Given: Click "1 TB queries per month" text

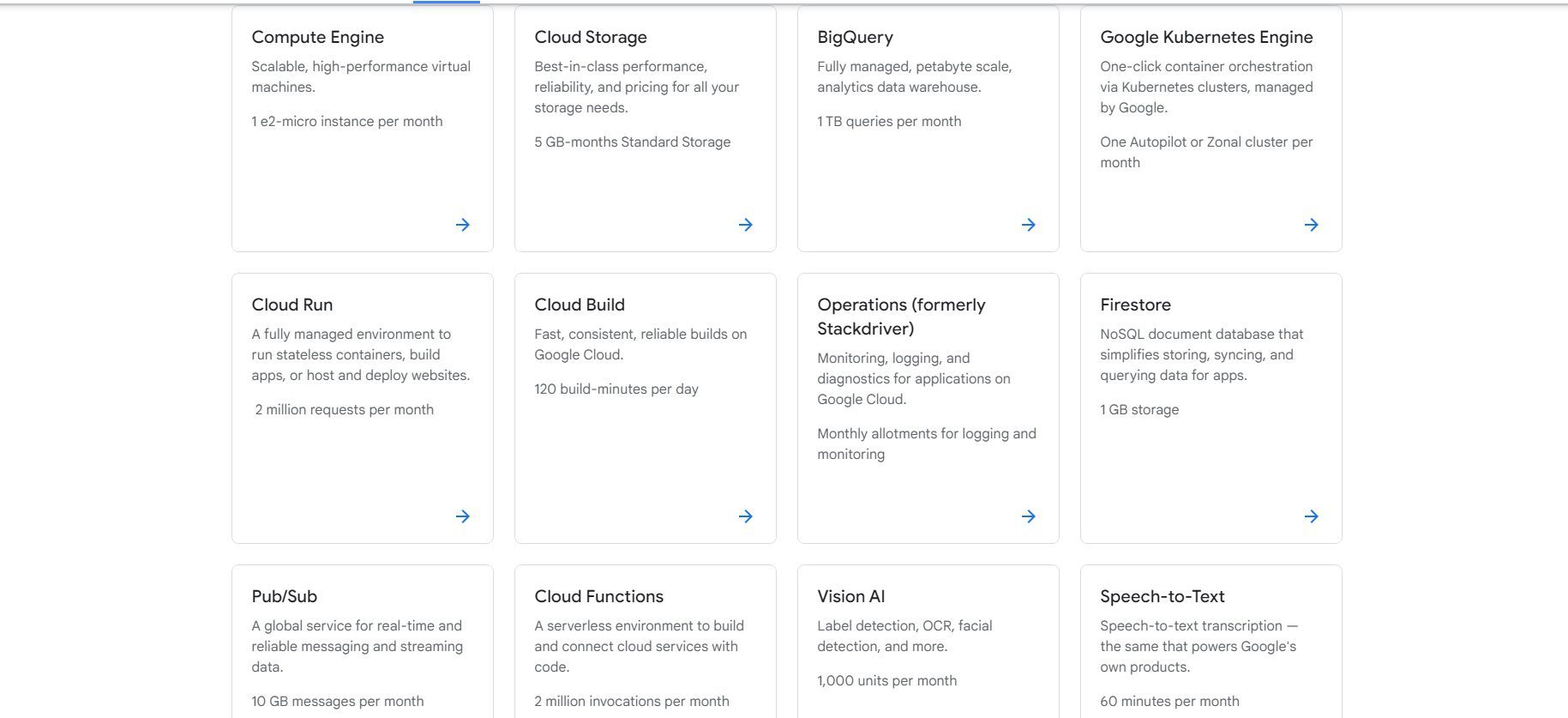Looking at the screenshot, I should point(889,121).
